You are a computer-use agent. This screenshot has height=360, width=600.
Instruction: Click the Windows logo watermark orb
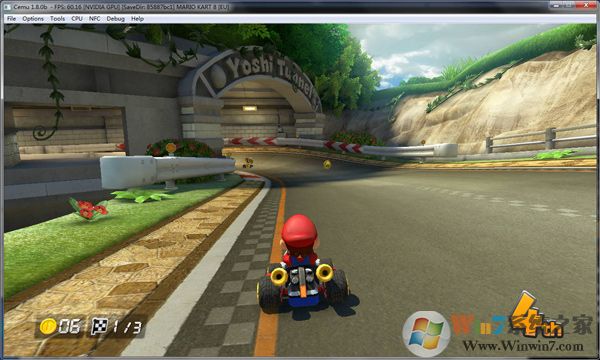426,334
